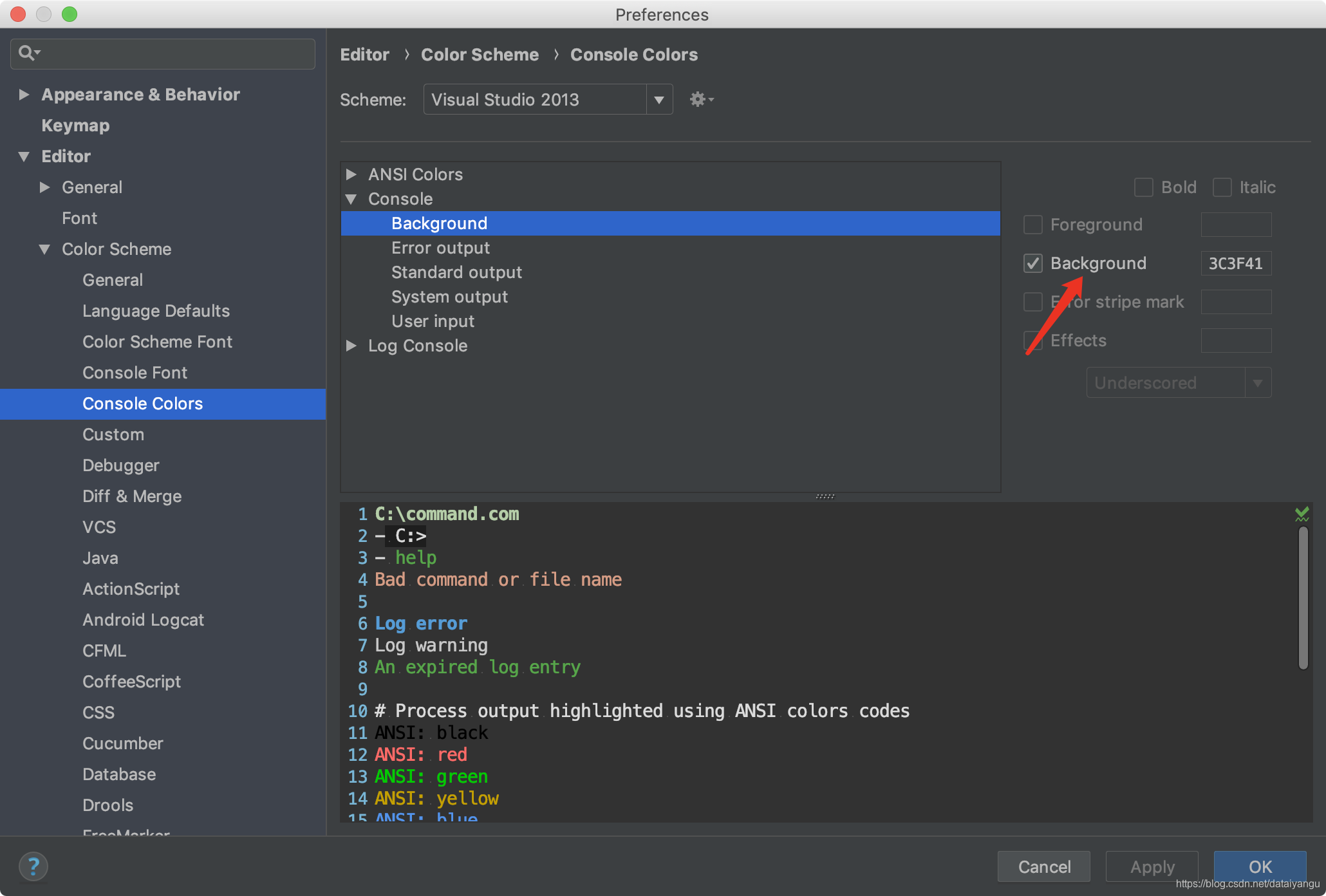Image resolution: width=1326 pixels, height=896 pixels.
Task: Select Console Font in sidebar
Action: coord(135,373)
